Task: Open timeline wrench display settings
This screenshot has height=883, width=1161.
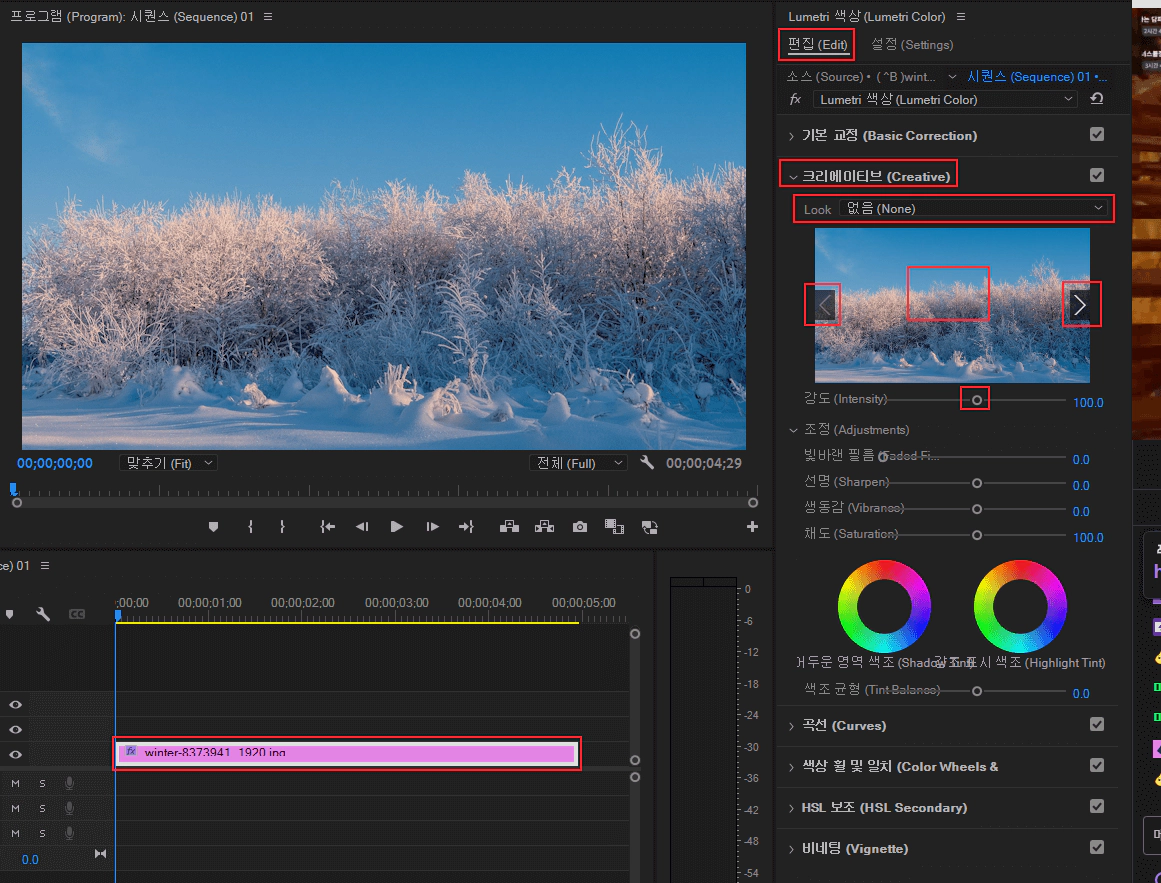Action: (43, 614)
